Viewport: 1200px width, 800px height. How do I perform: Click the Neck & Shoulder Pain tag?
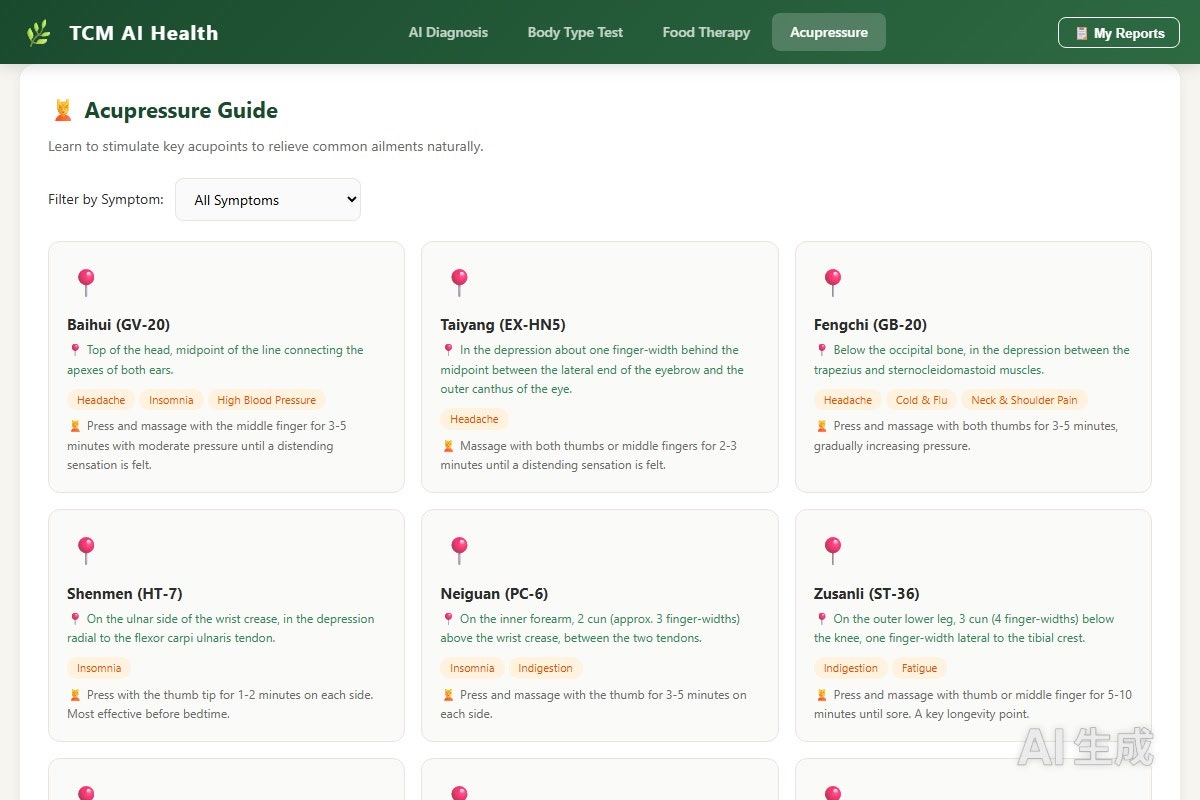coord(1025,400)
